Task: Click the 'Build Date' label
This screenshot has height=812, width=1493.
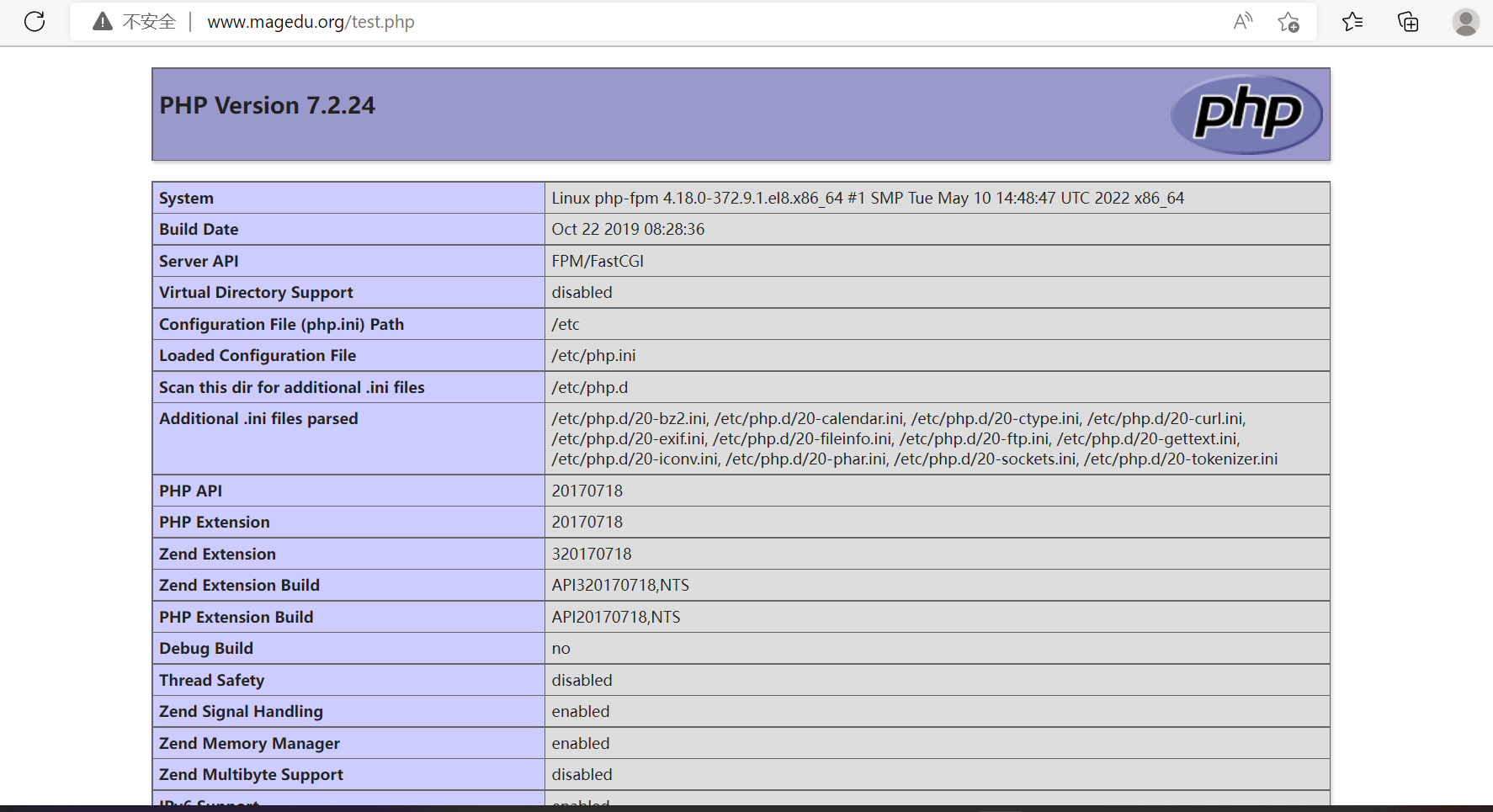Action: (x=199, y=229)
